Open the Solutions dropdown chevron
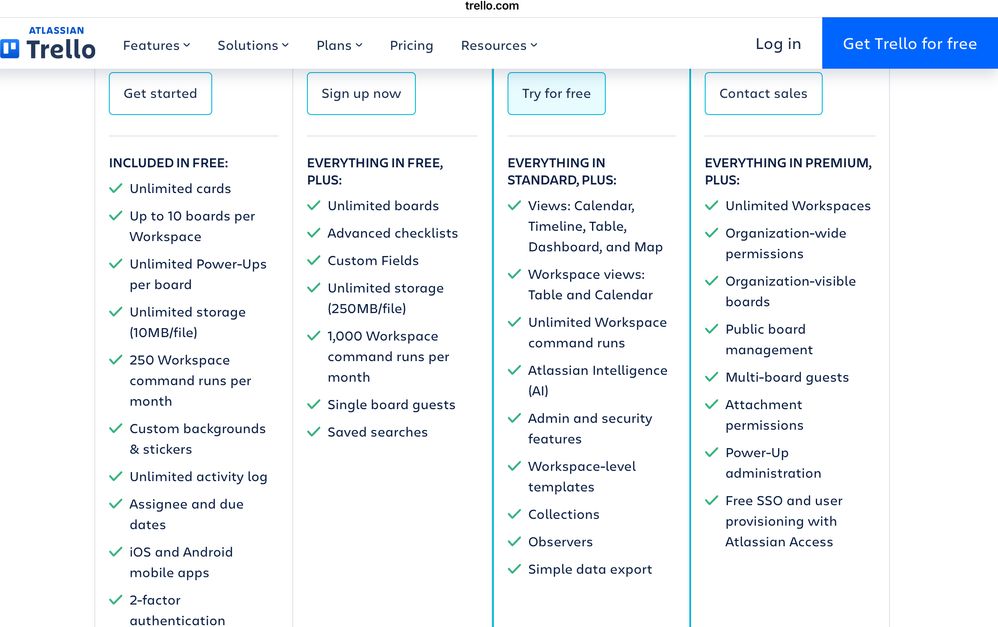The width and height of the screenshot is (998, 627). tap(285, 45)
